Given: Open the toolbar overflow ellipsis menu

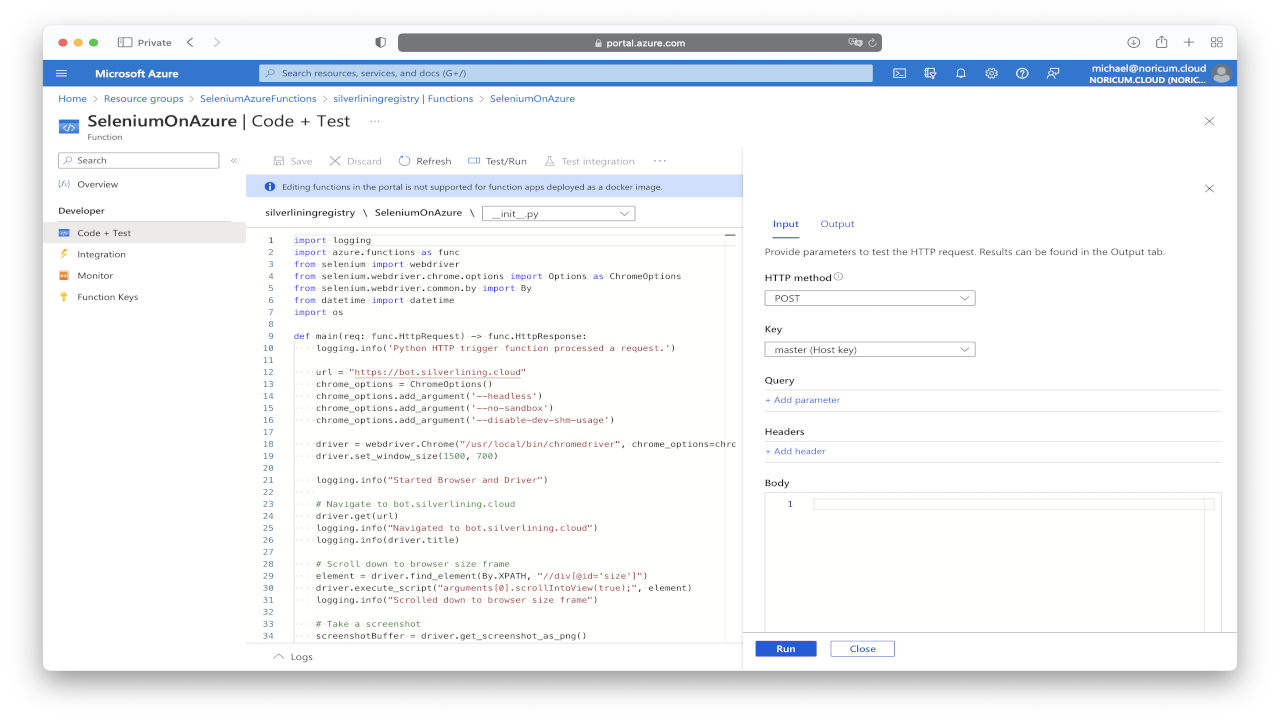Looking at the screenshot, I should coord(660,161).
